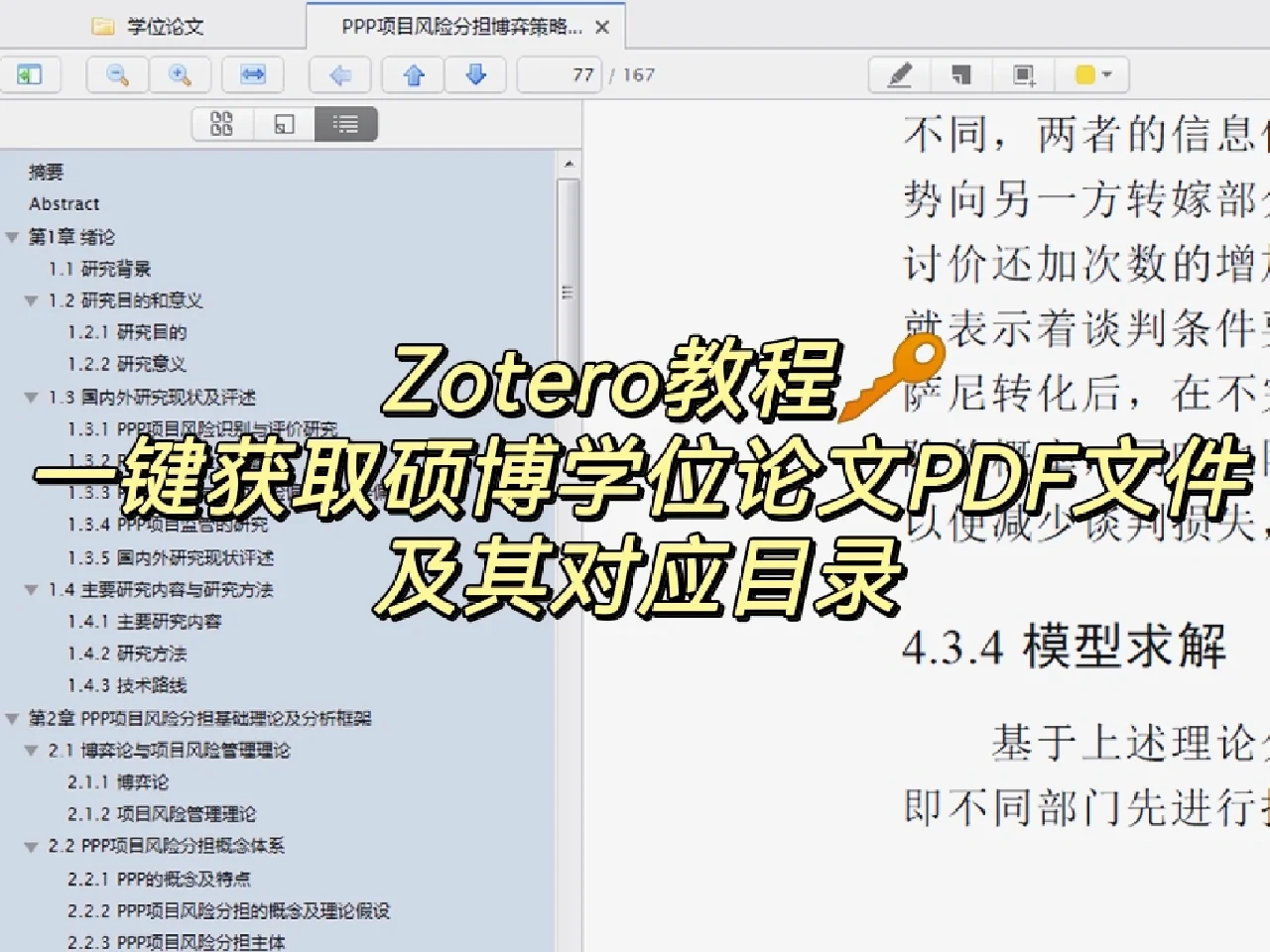This screenshot has height=952, width=1270.
Task: Go to 1.2.1 研究目的
Action: coord(127,332)
